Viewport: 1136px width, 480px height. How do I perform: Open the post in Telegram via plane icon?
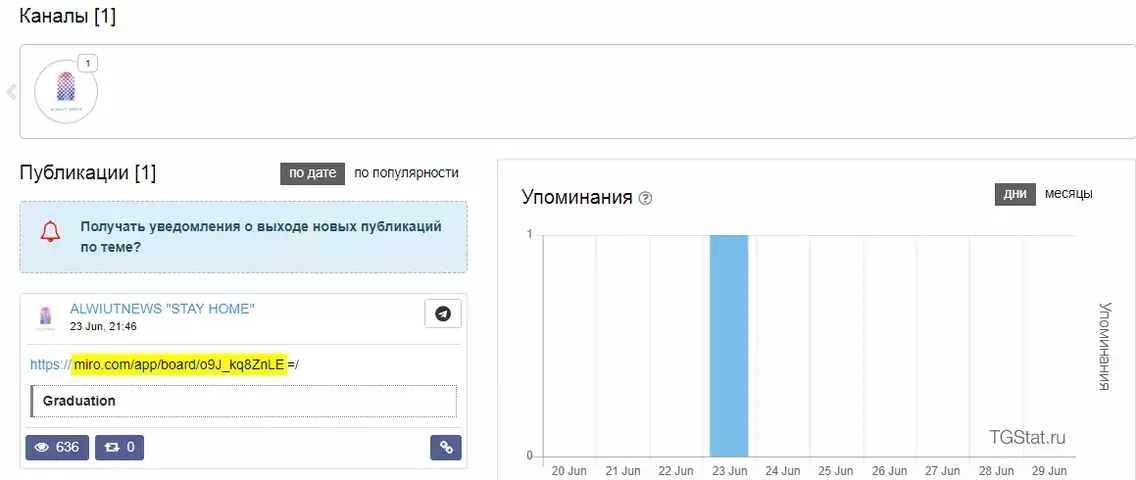443,313
